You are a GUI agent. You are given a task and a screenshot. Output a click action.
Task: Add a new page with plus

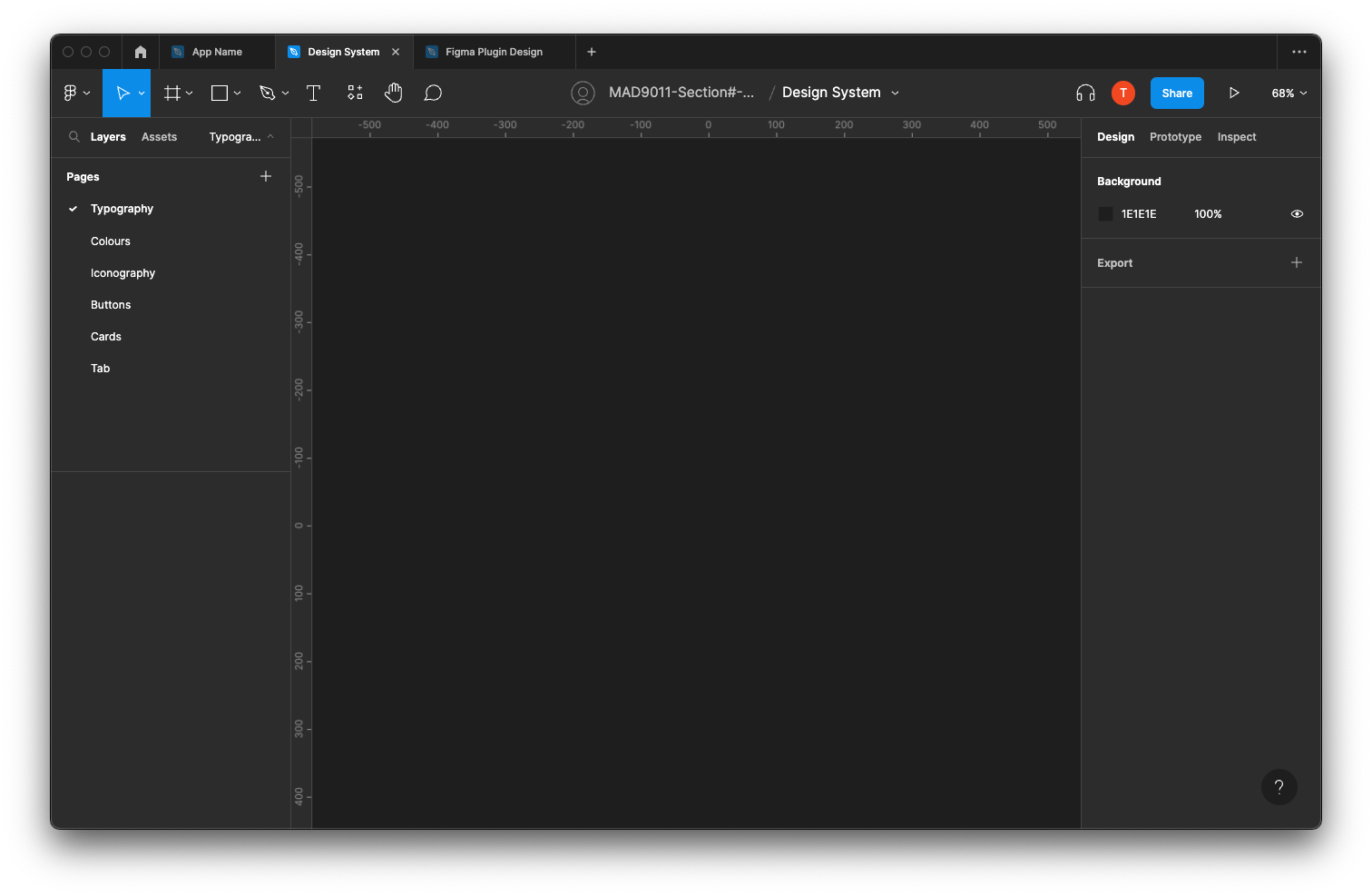(x=266, y=176)
